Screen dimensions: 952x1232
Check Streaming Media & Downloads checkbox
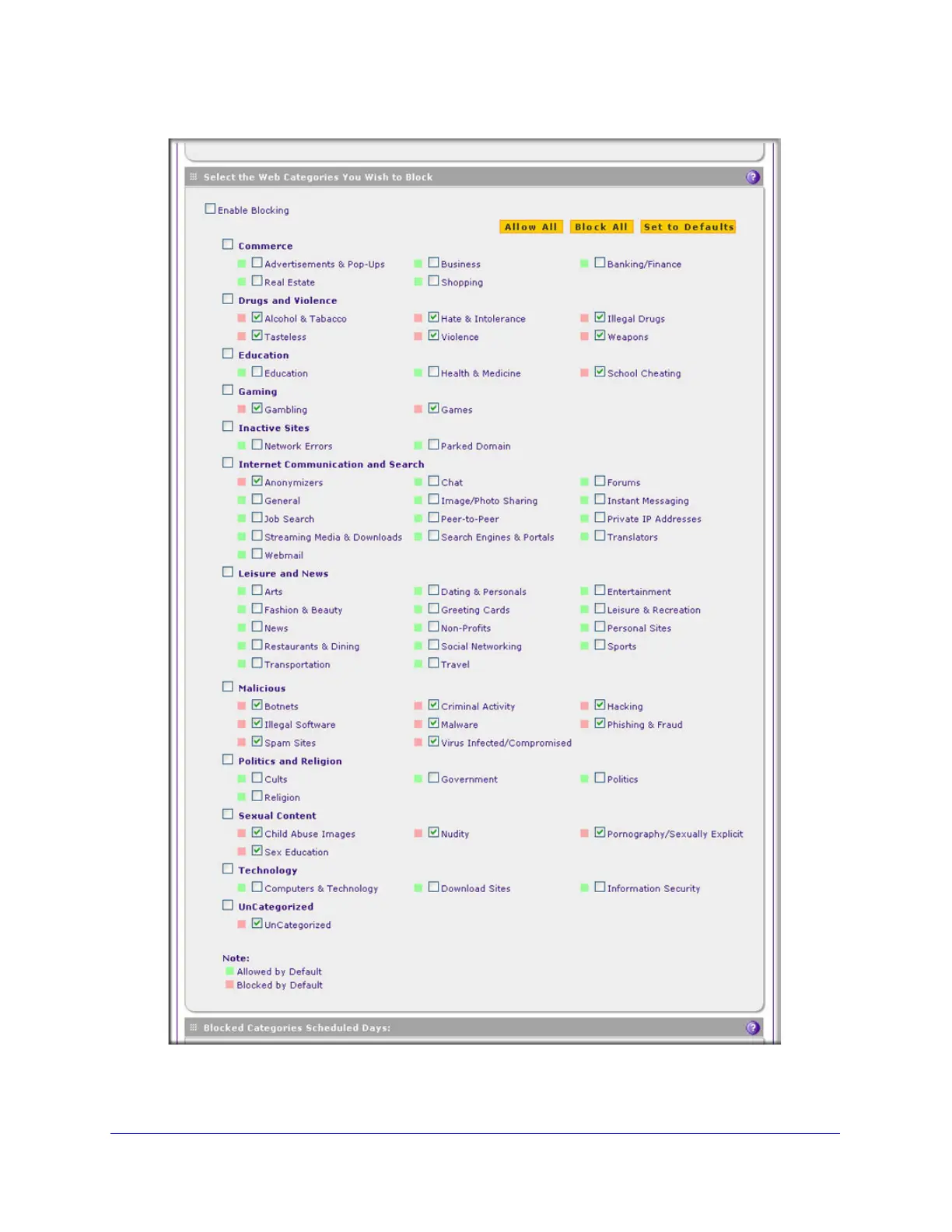(x=257, y=536)
